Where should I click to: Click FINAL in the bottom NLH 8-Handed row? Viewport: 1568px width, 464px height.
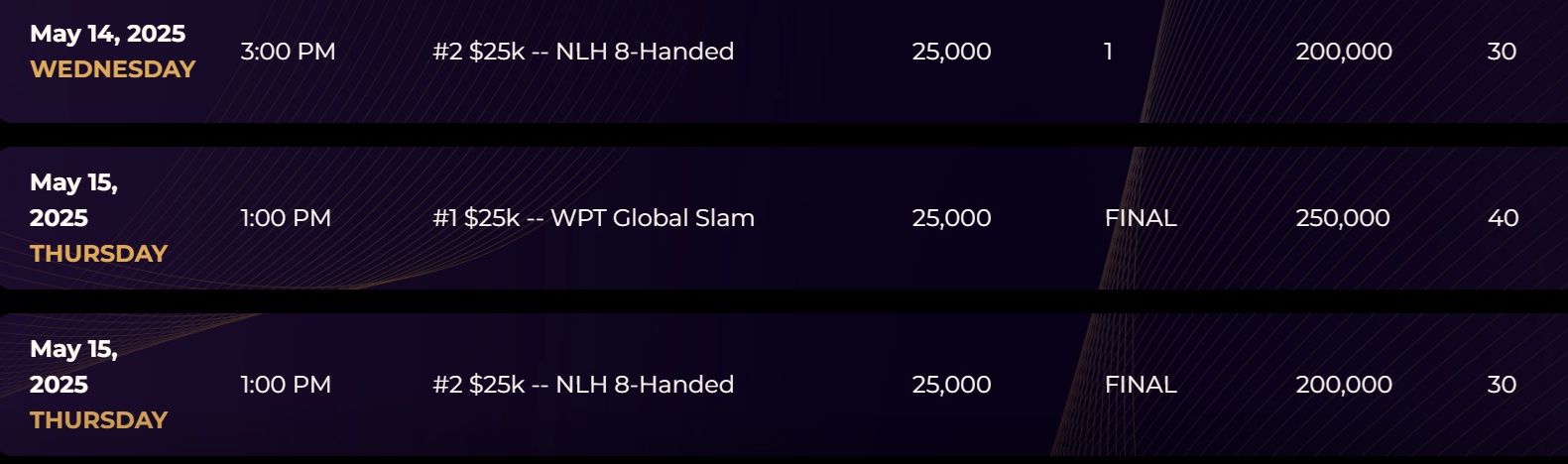pyautogui.click(x=1141, y=385)
